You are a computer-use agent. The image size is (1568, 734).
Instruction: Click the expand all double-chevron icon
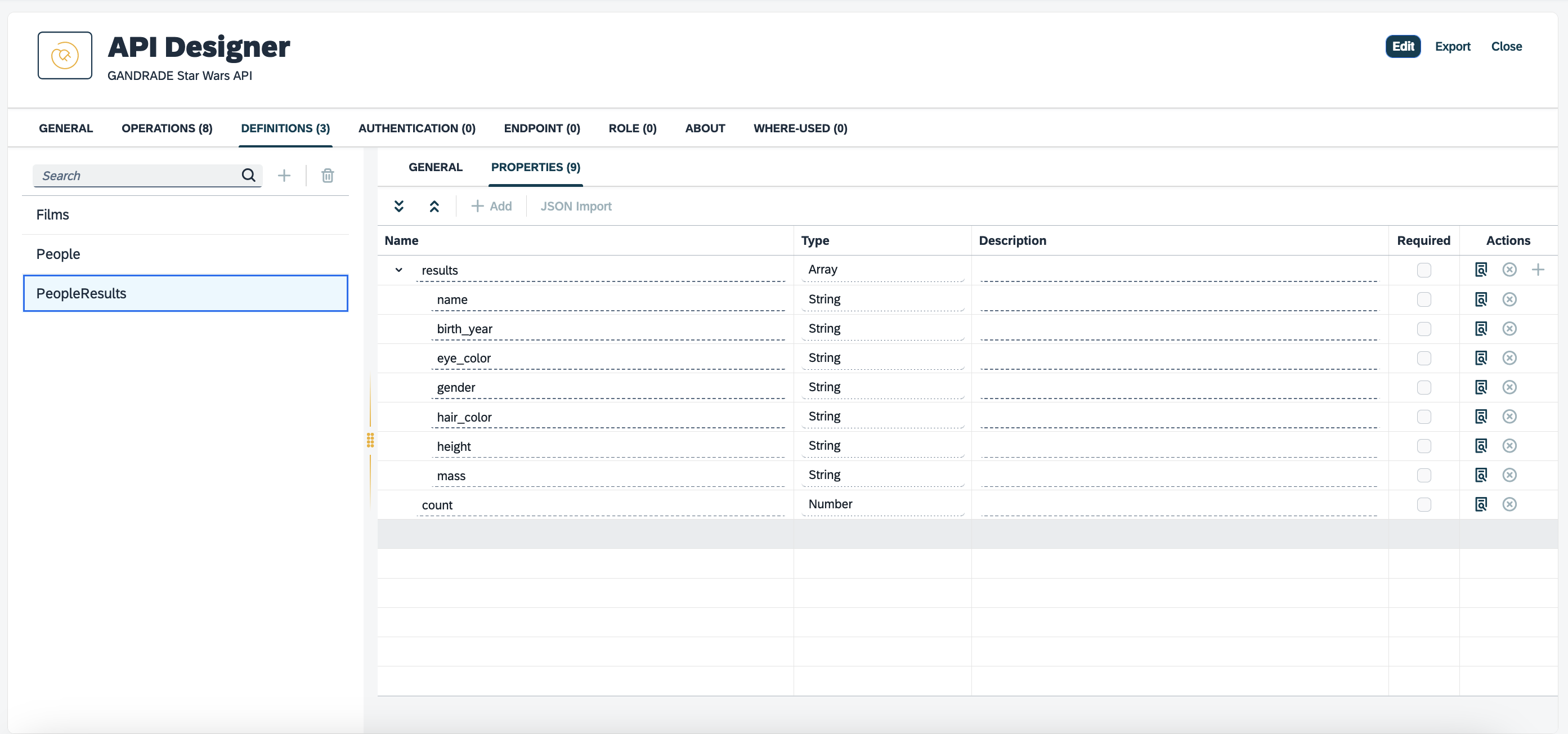tap(398, 207)
